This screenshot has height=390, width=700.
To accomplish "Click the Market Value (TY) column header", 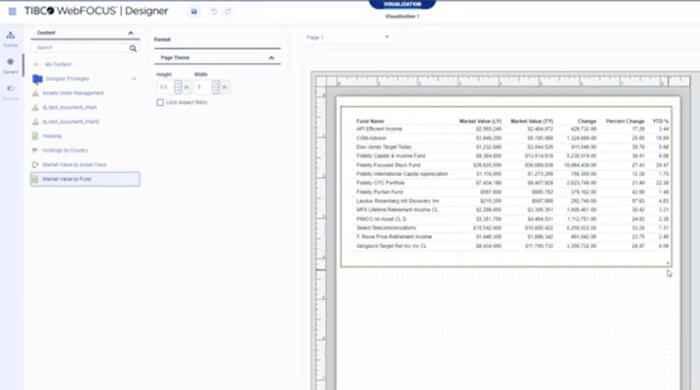I will coord(532,121).
